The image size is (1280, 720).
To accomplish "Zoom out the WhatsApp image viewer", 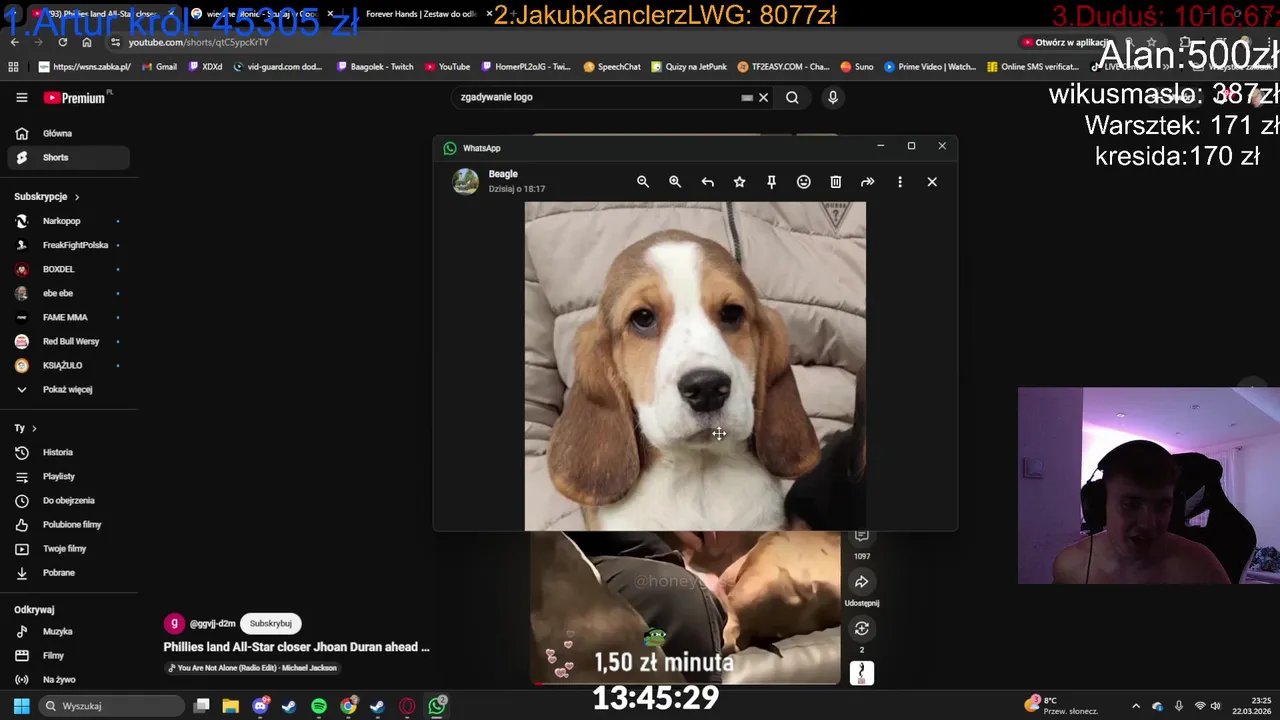I will [643, 182].
